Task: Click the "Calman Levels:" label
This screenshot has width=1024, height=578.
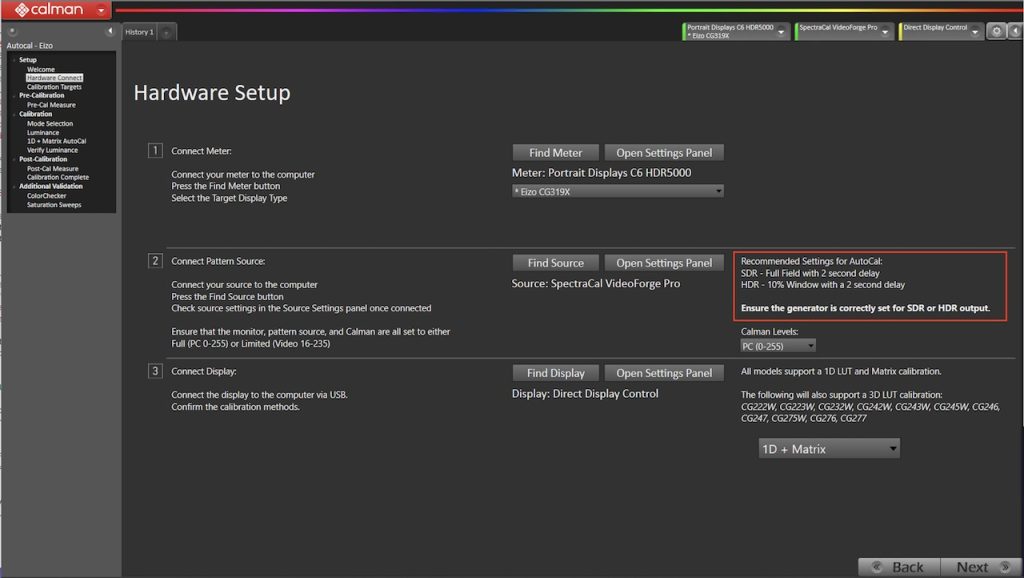Action: coord(769,332)
